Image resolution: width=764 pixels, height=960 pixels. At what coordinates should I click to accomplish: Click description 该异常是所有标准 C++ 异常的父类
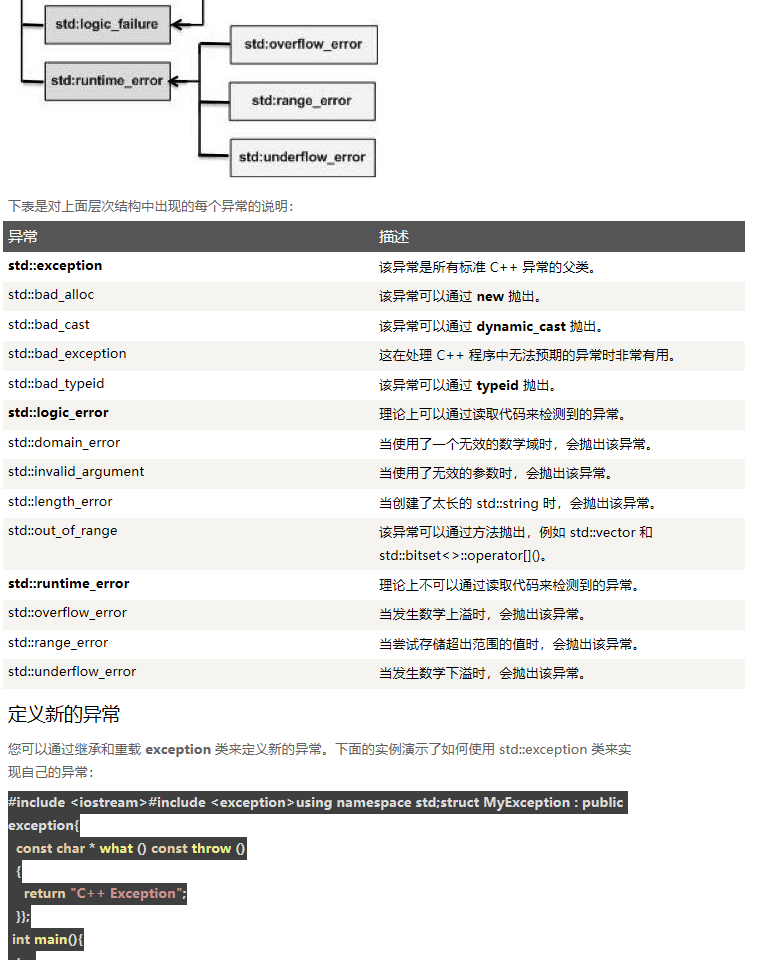pos(487,268)
